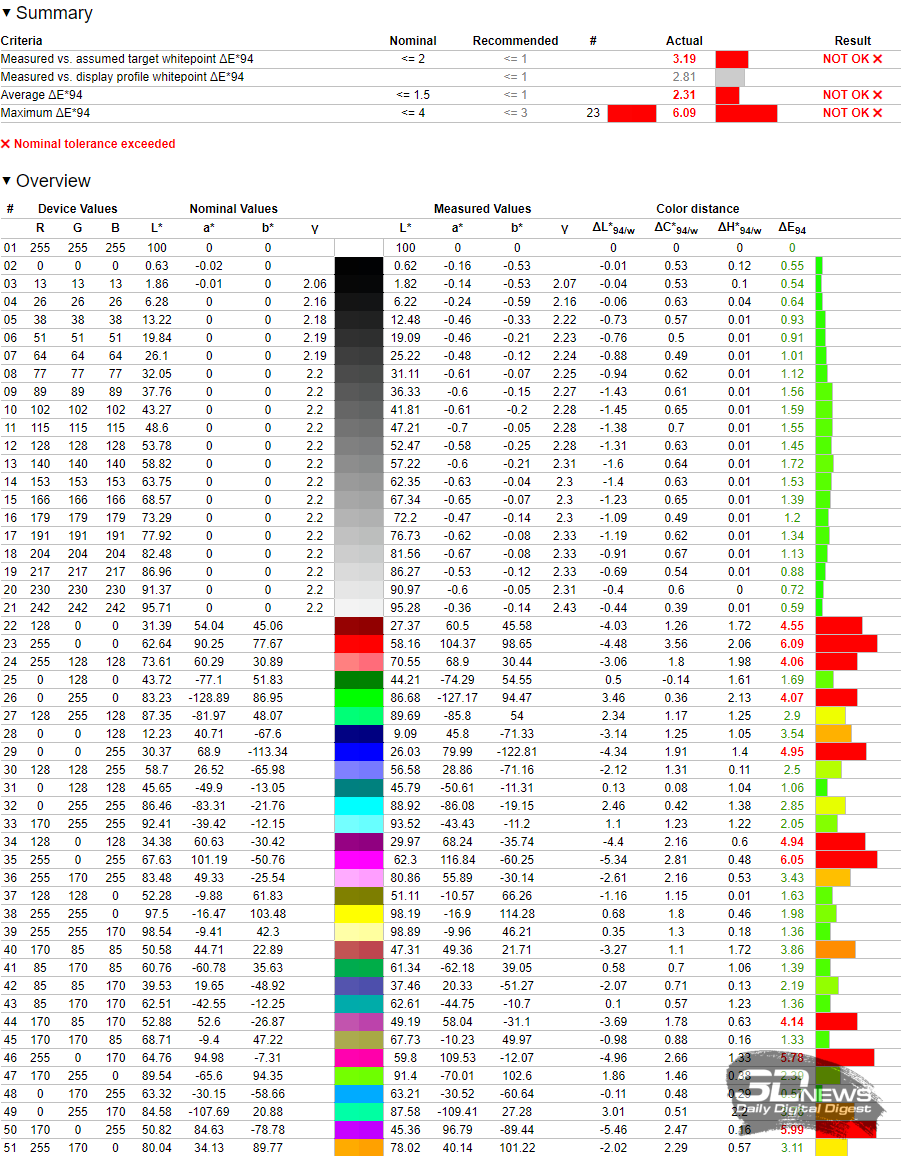Image resolution: width=901 pixels, height=1156 pixels.
Task: Click the Recommended column header
Action: (515, 41)
